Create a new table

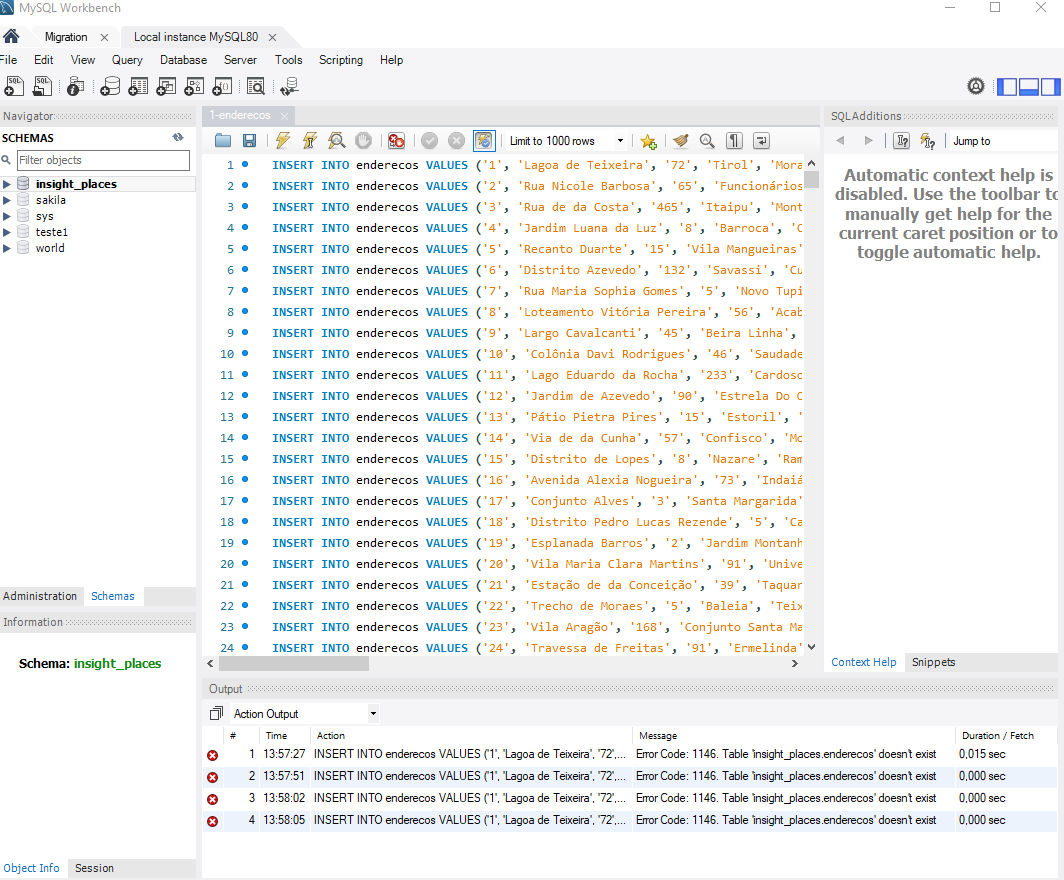tap(138, 86)
